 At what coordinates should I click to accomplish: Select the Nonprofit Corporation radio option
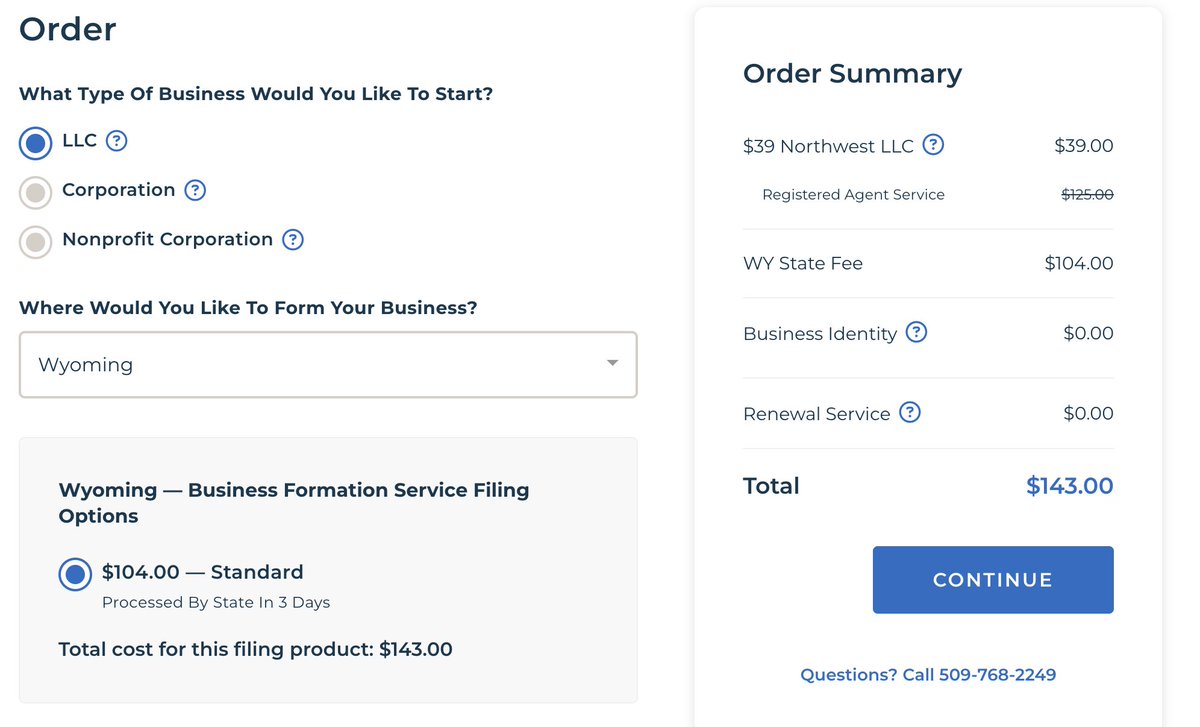[x=36, y=242]
